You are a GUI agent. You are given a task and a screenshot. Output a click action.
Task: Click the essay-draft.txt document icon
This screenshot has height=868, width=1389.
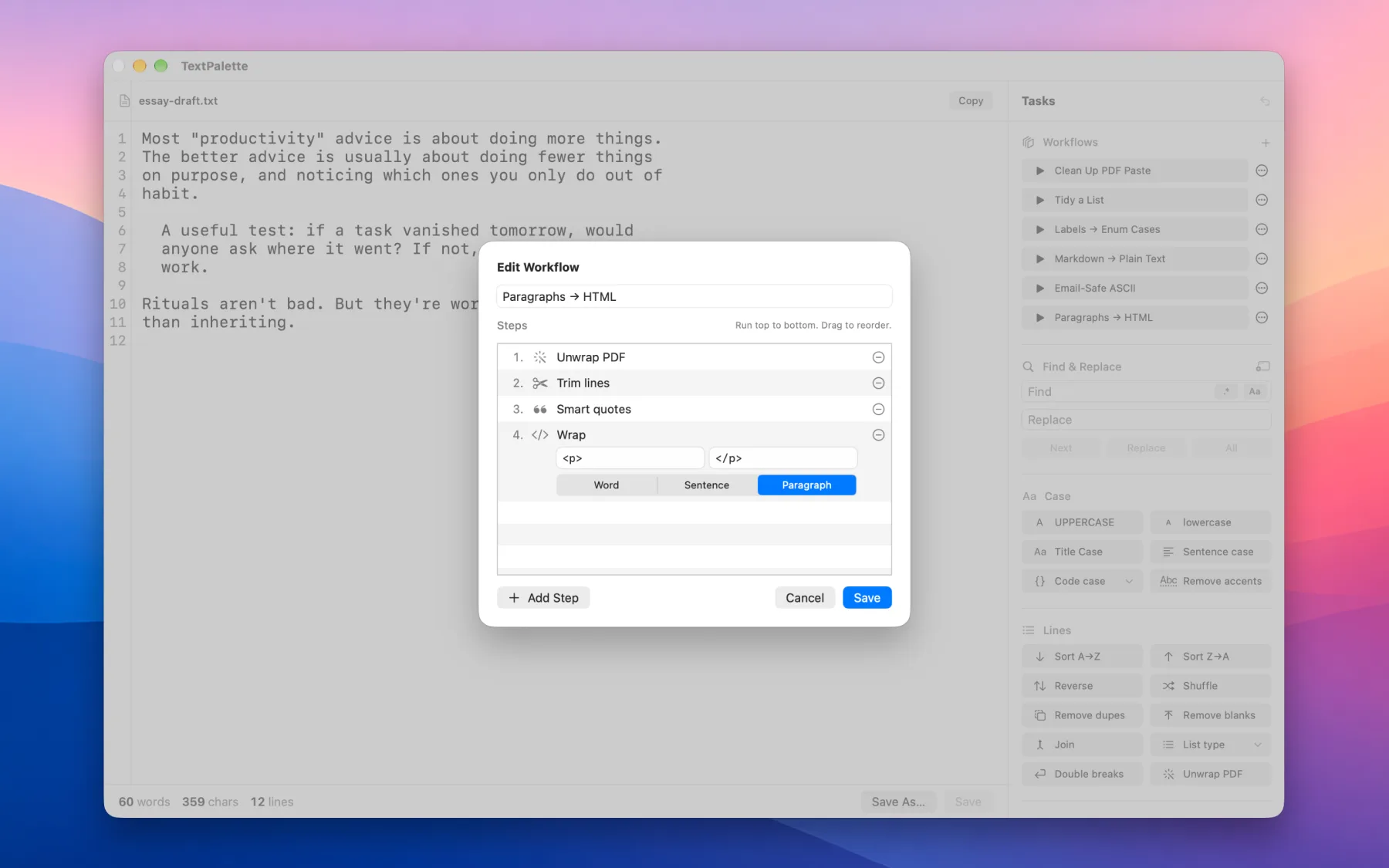coord(124,101)
